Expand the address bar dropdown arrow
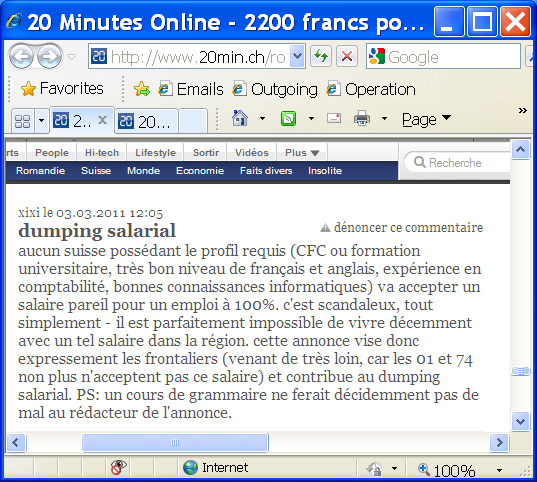 pyautogui.click(x=297, y=56)
